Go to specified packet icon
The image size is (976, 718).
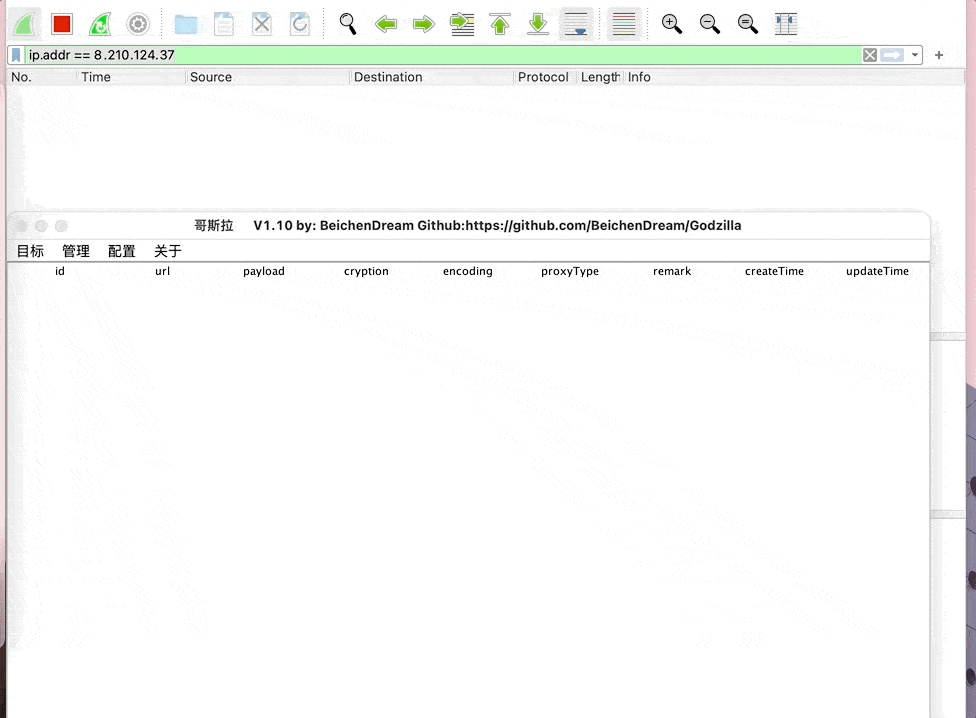point(462,24)
